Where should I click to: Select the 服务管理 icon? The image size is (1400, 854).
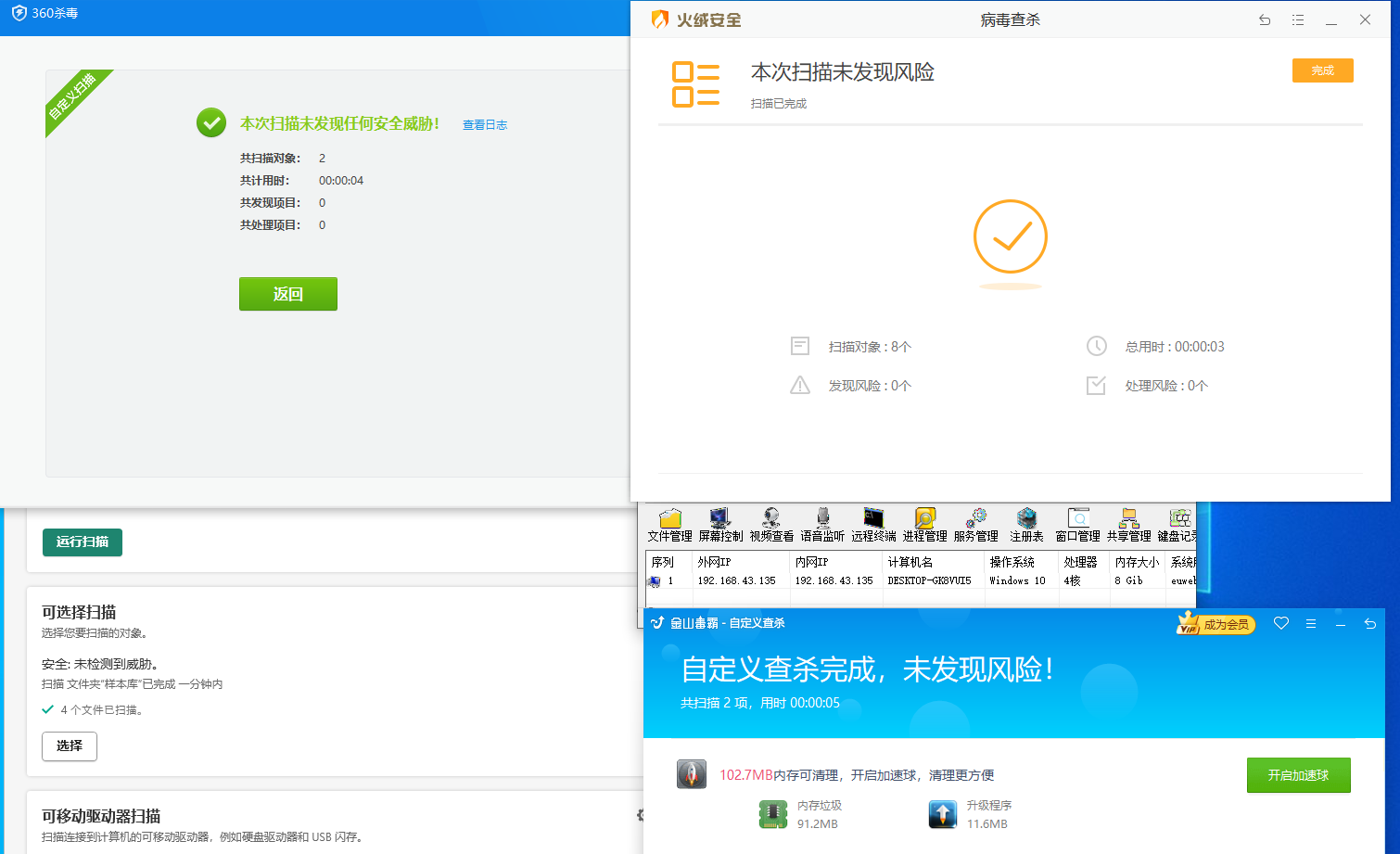tap(976, 522)
